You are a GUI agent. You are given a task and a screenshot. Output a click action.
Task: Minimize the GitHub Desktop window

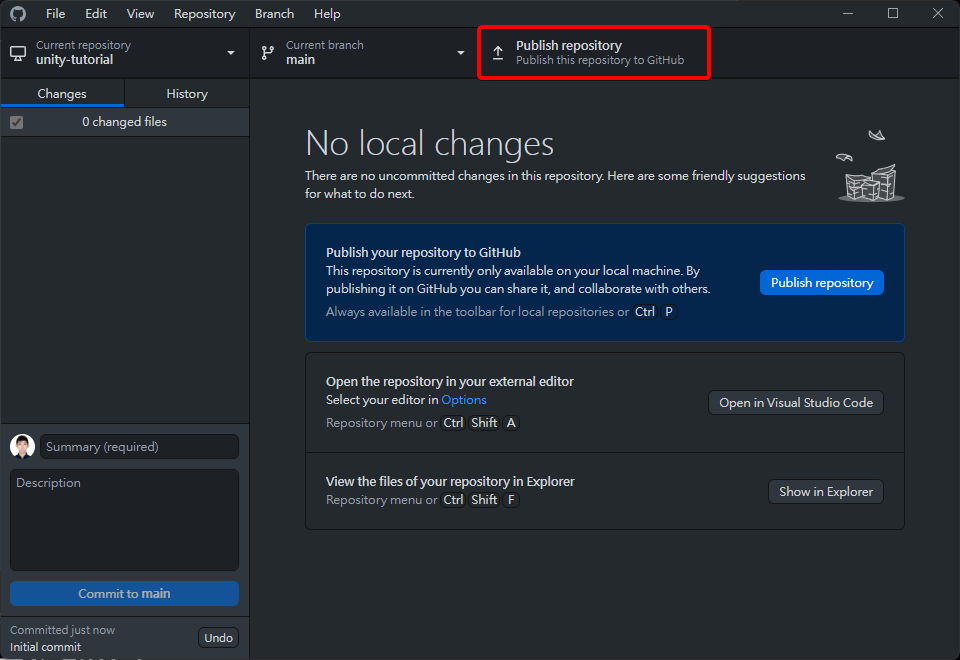pos(848,13)
